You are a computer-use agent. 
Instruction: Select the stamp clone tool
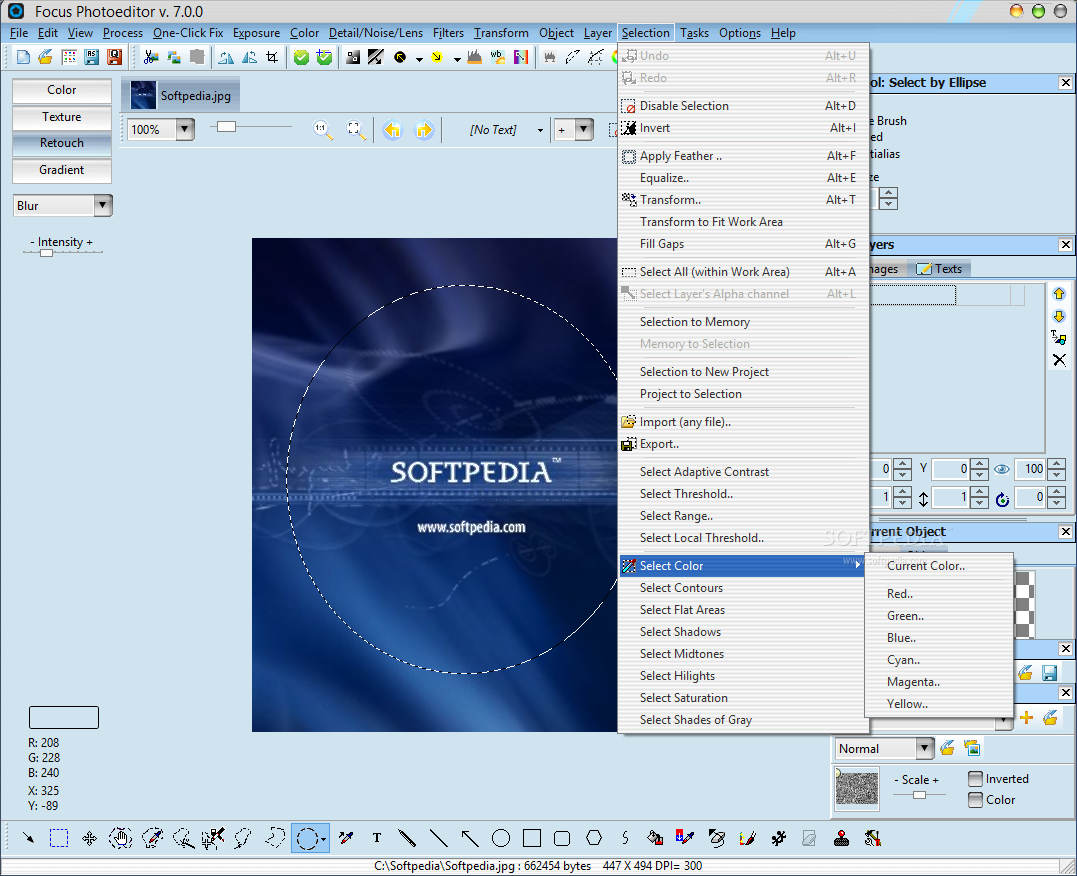click(841, 838)
